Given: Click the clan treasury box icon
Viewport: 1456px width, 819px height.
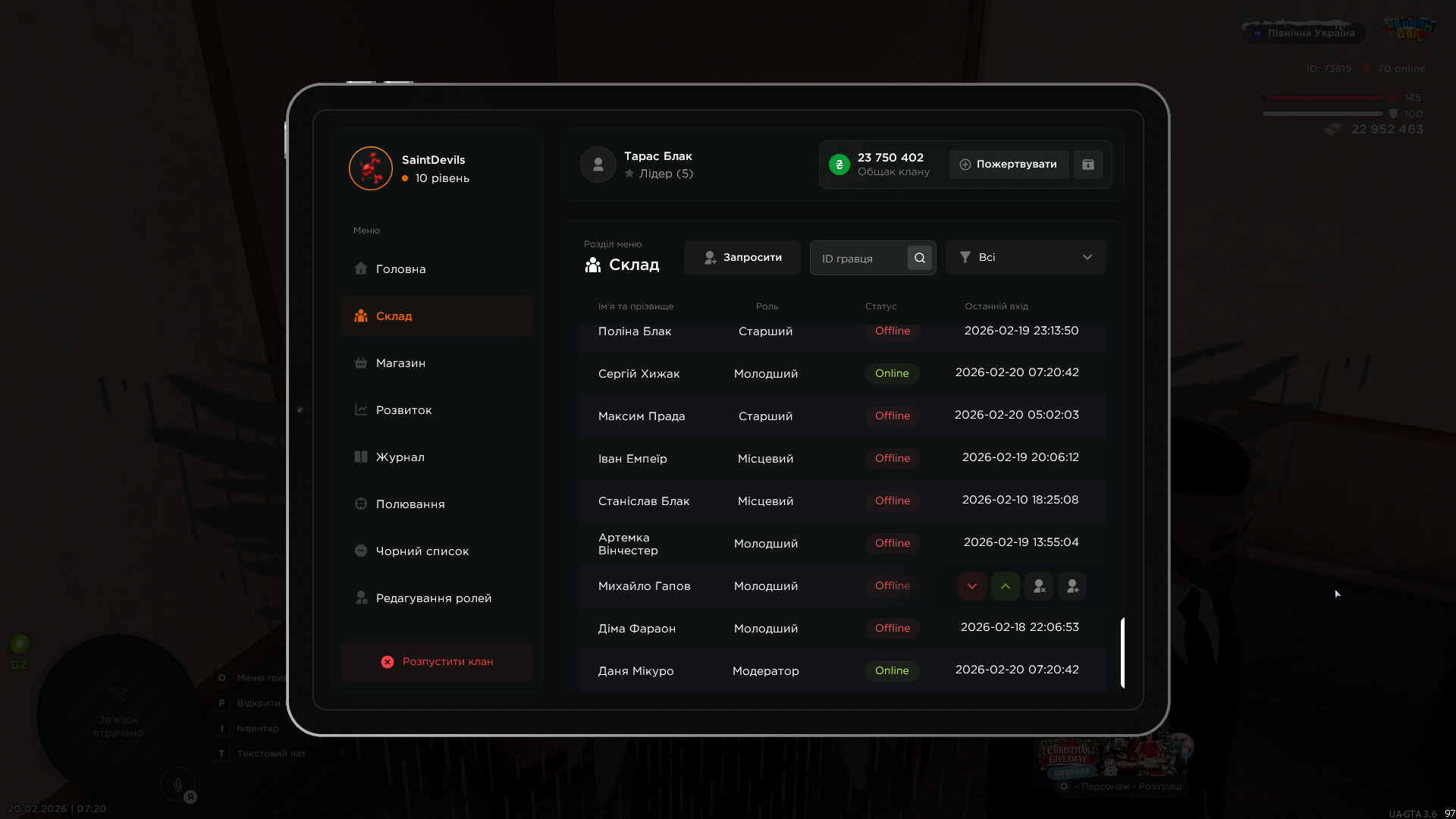Looking at the screenshot, I should click(x=1087, y=165).
